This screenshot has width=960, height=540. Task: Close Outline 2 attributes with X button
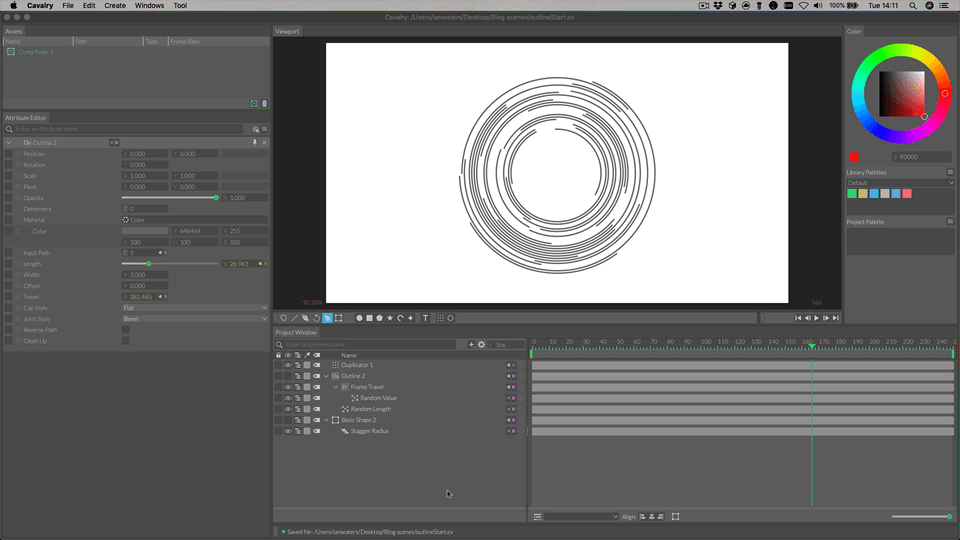click(x=264, y=143)
